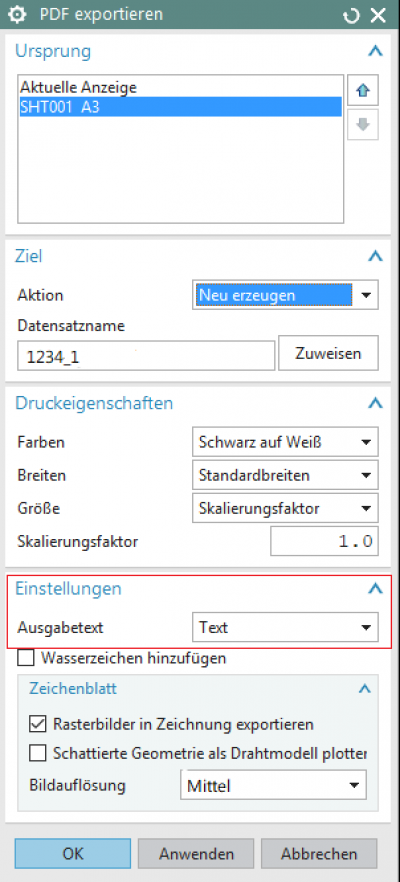The height and width of the screenshot is (882, 400).
Task: Open the Bildauflösung dropdown set to Mittel
Action: (x=273, y=785)
